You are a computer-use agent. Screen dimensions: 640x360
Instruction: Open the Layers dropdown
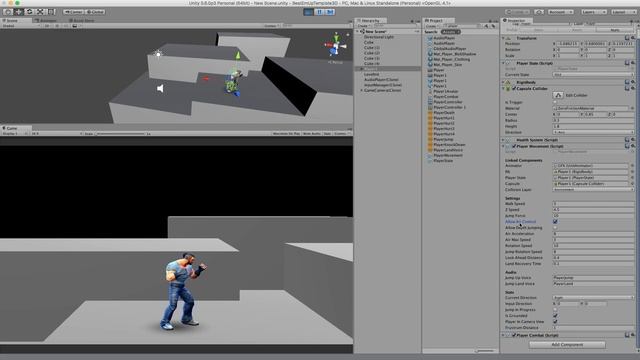pyautogui.click(x=594, y=12)
